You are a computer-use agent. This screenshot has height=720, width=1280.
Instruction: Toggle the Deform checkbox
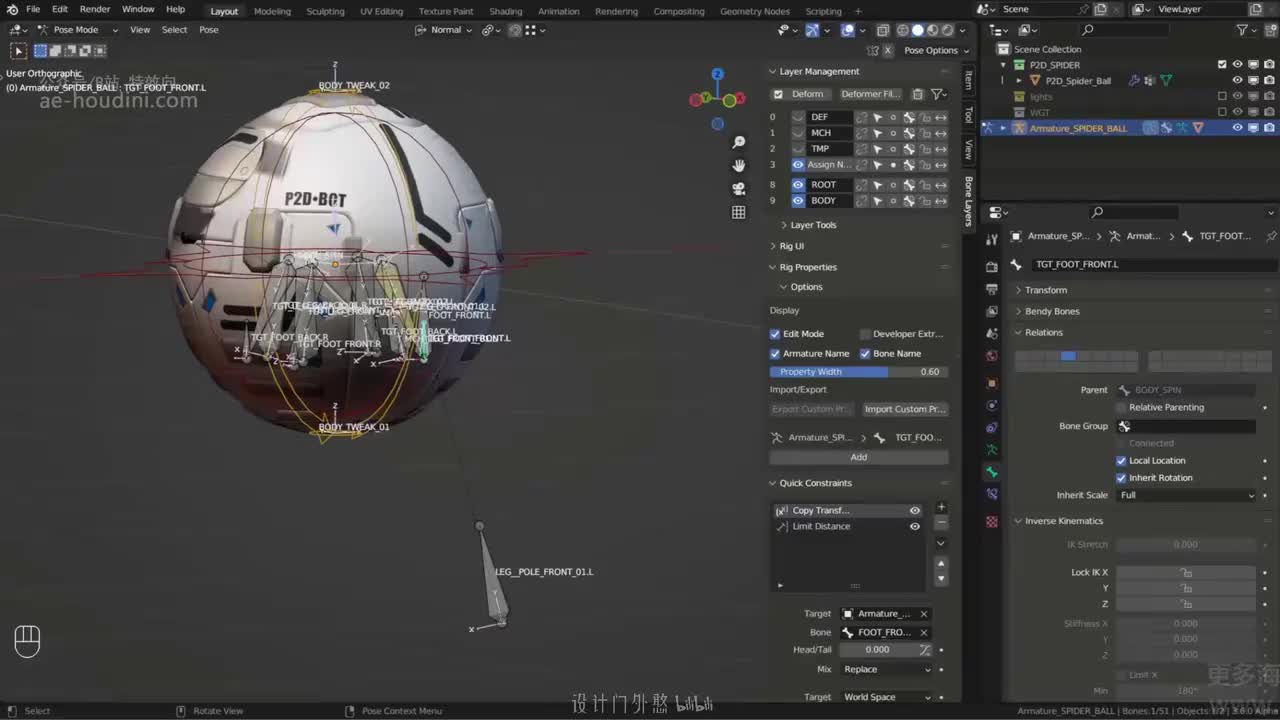[778, 94]
